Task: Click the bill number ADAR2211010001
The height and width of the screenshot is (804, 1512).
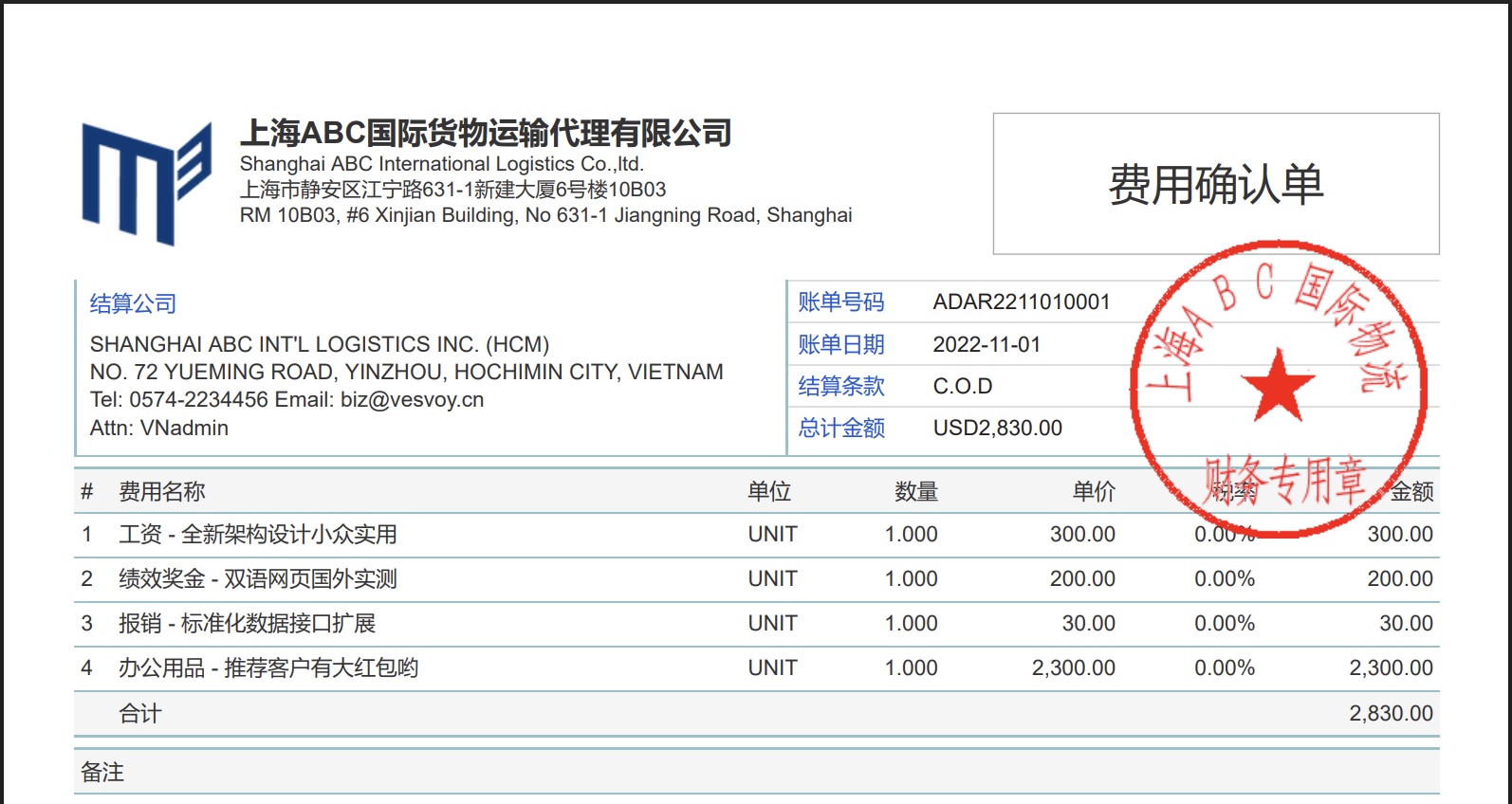Action: pos(1021,302)
